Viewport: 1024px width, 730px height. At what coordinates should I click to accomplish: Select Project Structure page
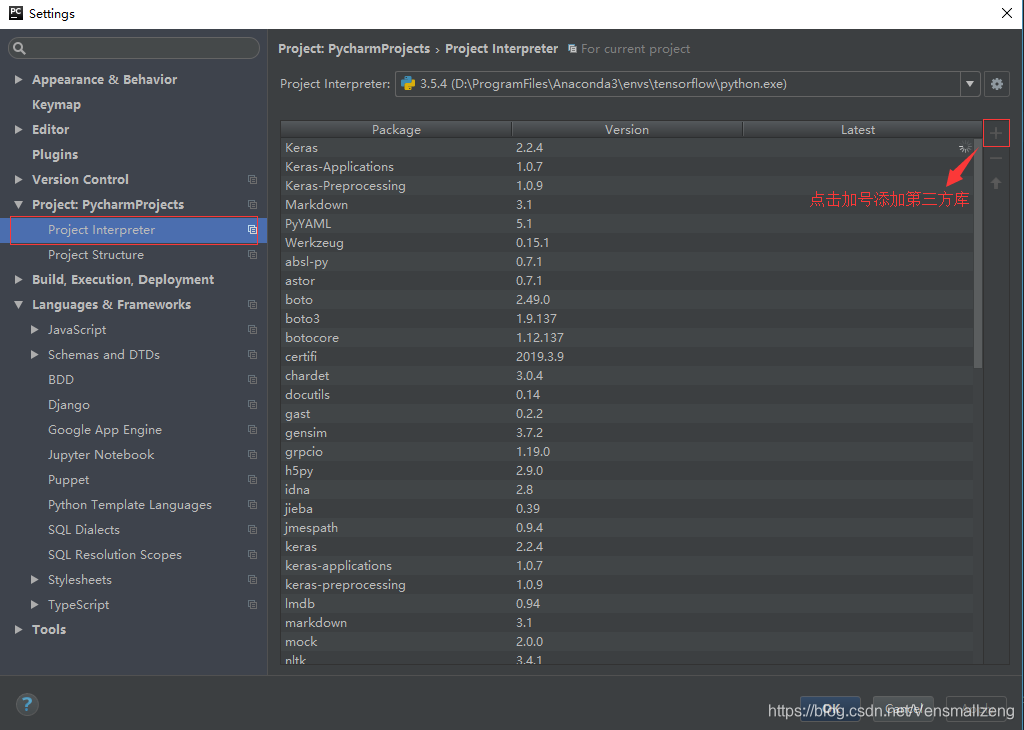pos(95,255)
